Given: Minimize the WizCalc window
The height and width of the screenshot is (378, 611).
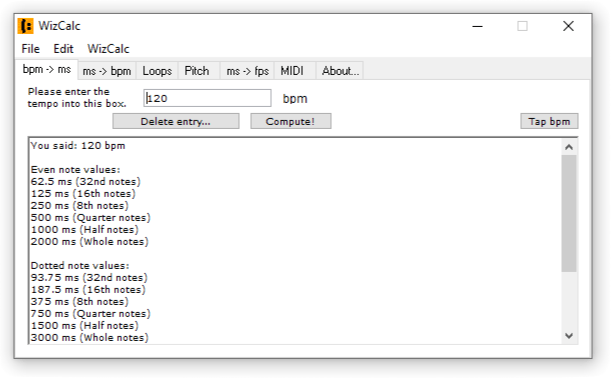Looking at the screenshot, I should click(477, 26).
